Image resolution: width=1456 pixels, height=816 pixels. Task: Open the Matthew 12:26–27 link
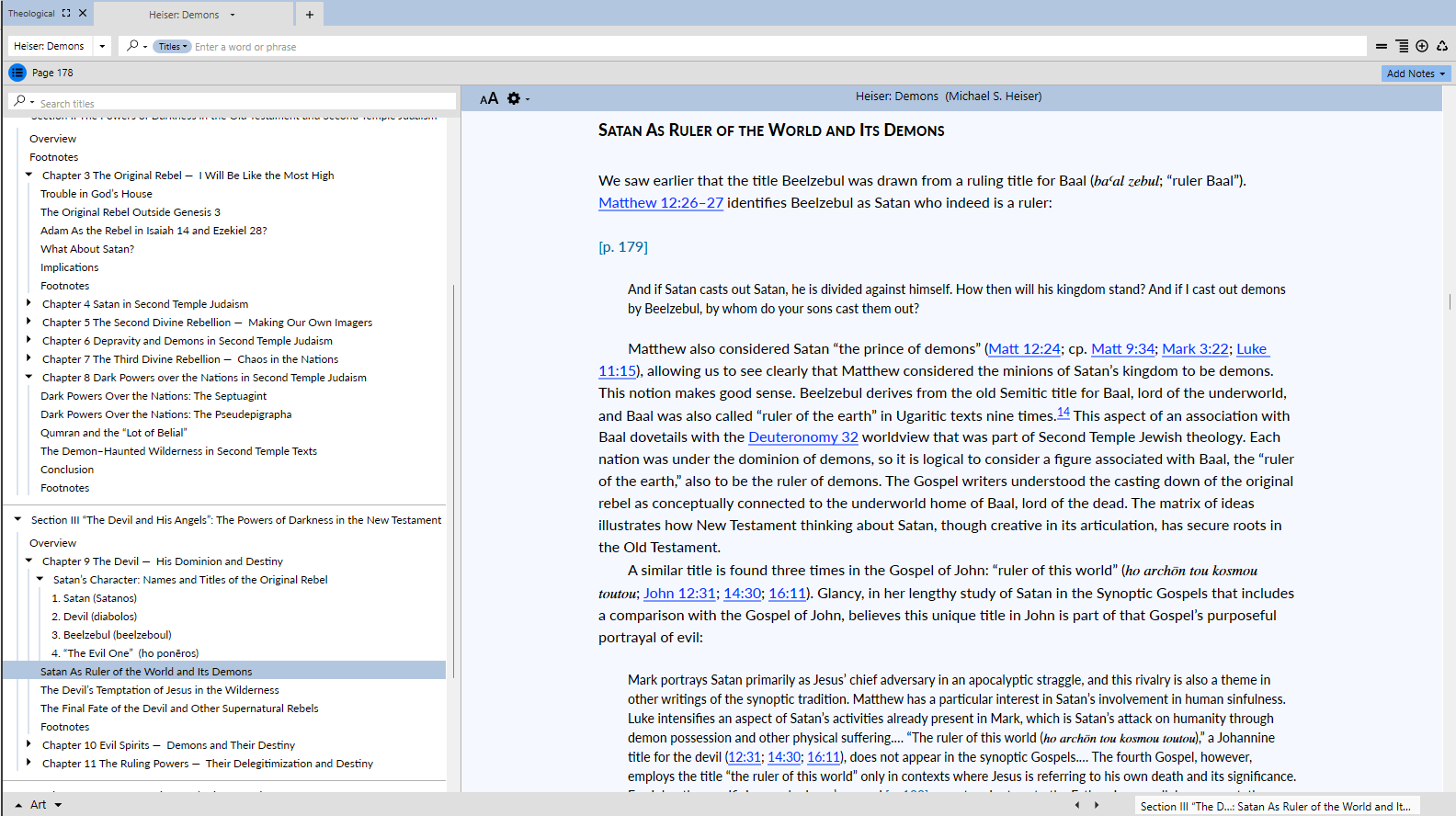660,203
